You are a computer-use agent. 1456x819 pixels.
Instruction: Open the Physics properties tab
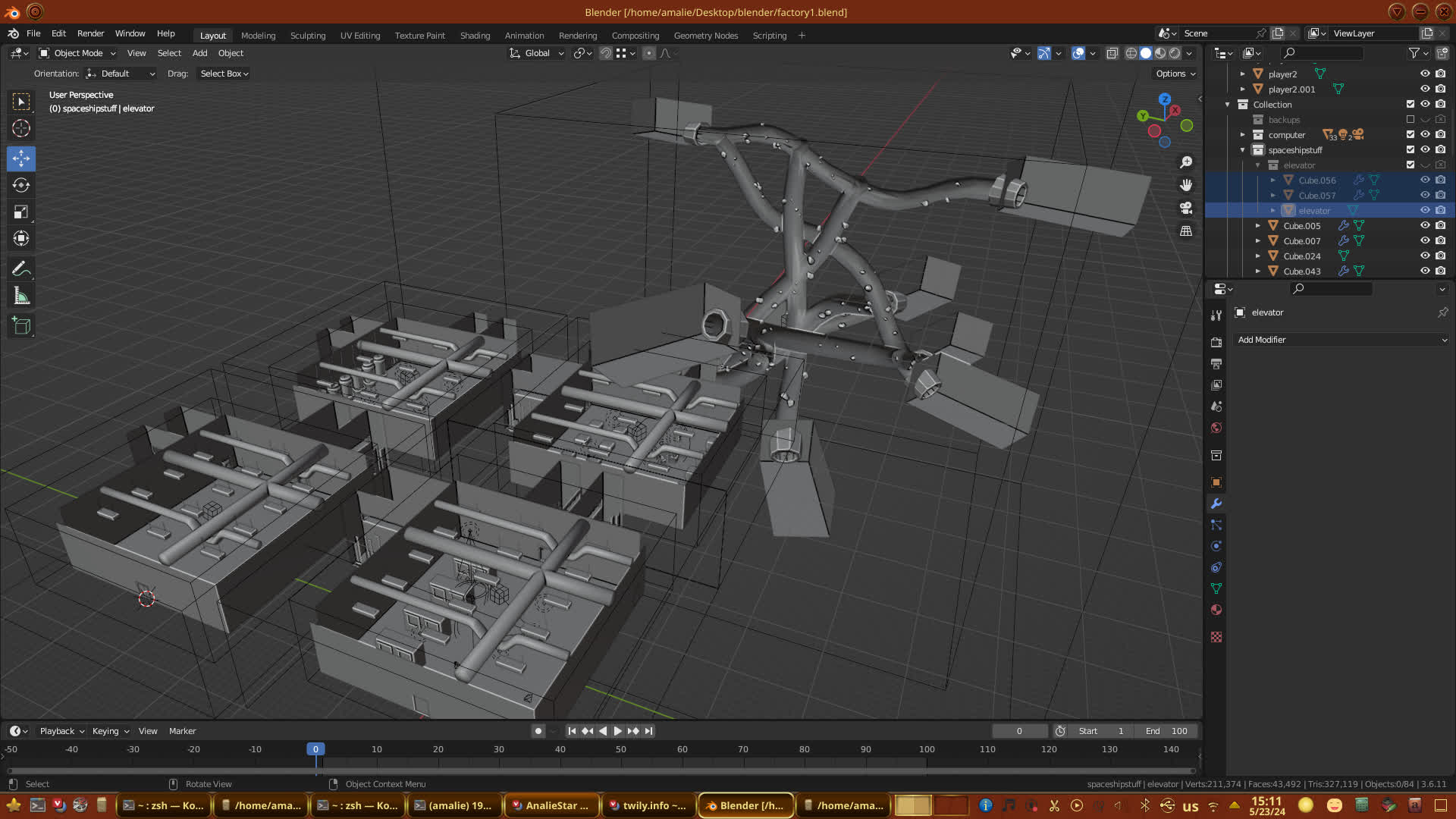pyautogui.click(x=1216, y=546)
